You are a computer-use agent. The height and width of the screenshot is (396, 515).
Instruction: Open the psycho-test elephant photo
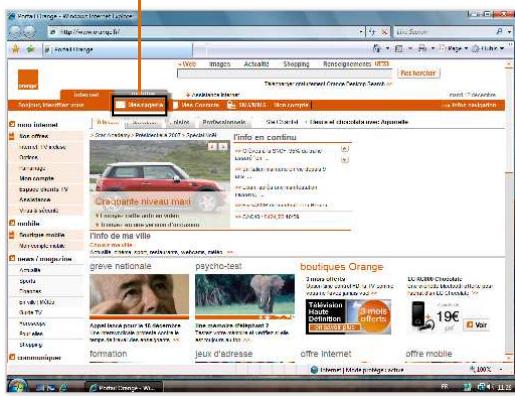tap(245, 294)
